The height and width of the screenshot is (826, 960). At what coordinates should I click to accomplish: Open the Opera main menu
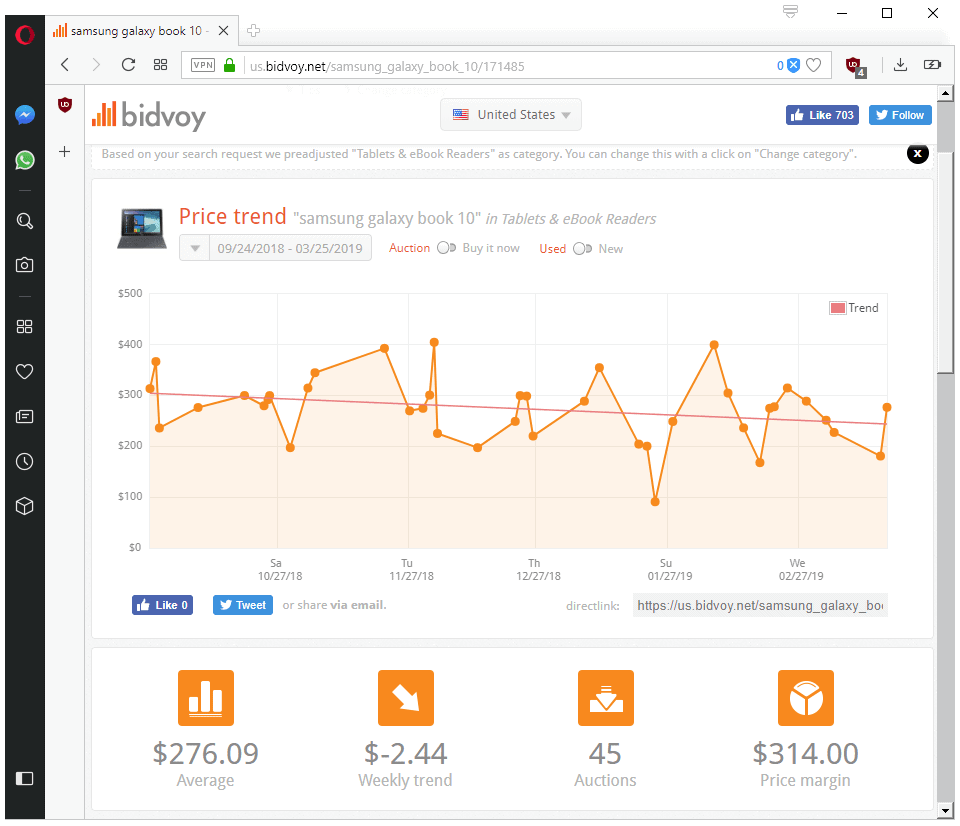coord(25,34)
